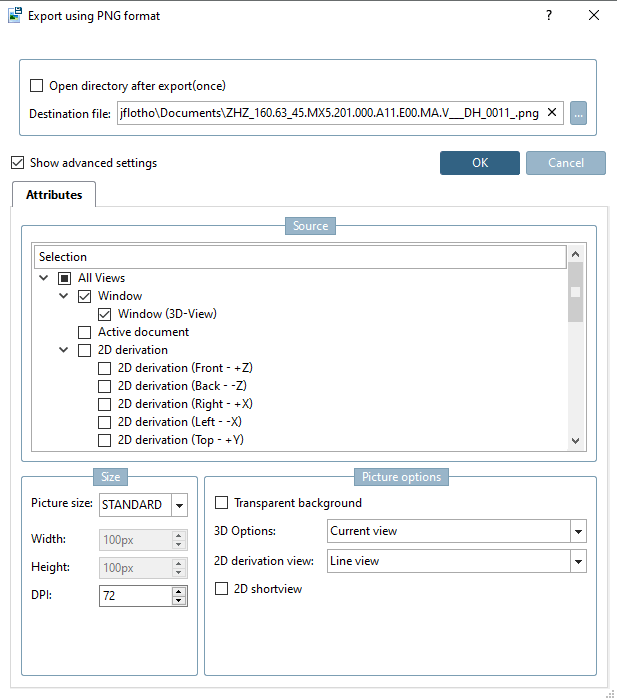Click the browse destination file button
The image size is (617, 700).
pos(579,114)
